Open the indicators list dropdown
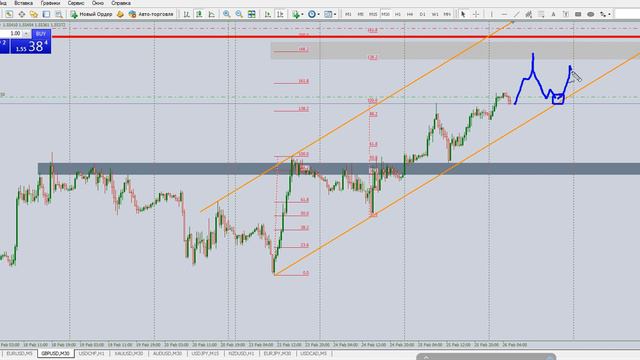This screenshot has height=360, width=640. pos(298,14)
